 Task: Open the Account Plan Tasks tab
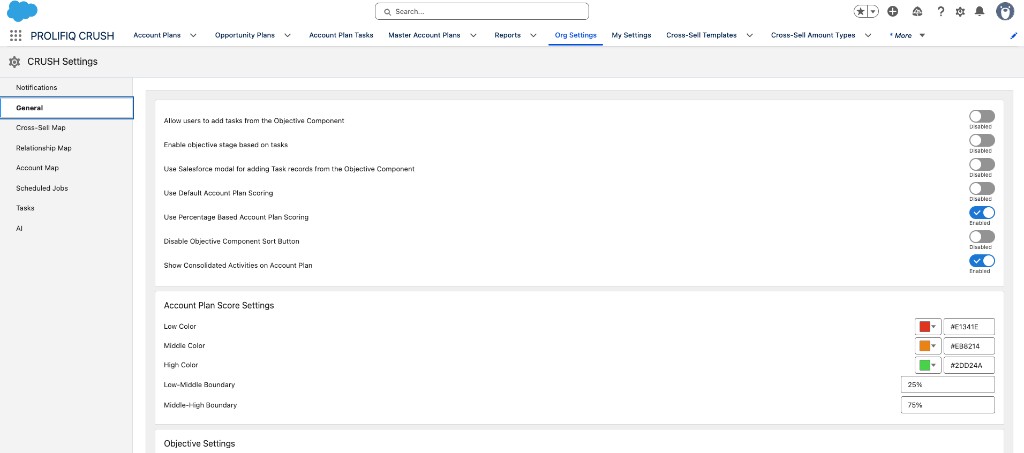341,36
